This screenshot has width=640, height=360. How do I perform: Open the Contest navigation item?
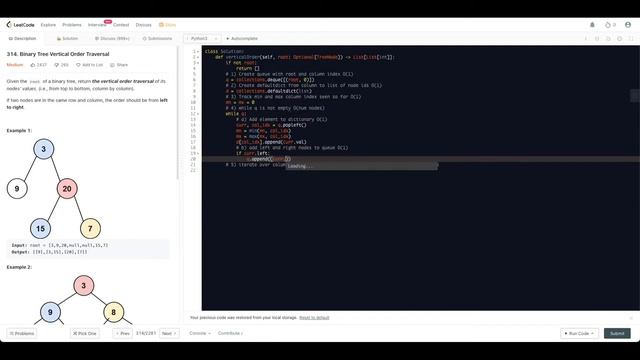click(x=121, y=25)
